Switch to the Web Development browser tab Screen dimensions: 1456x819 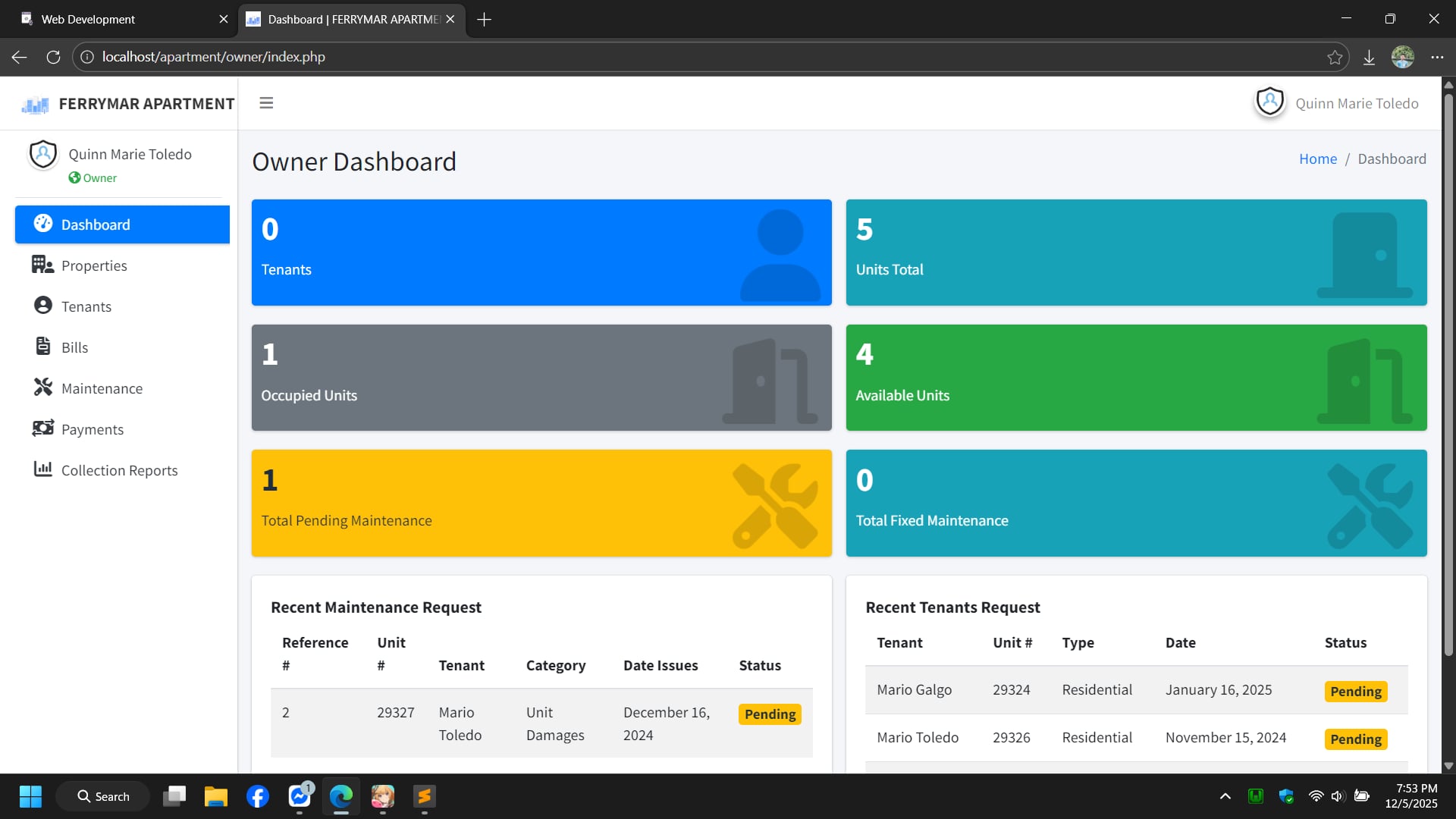114,19
